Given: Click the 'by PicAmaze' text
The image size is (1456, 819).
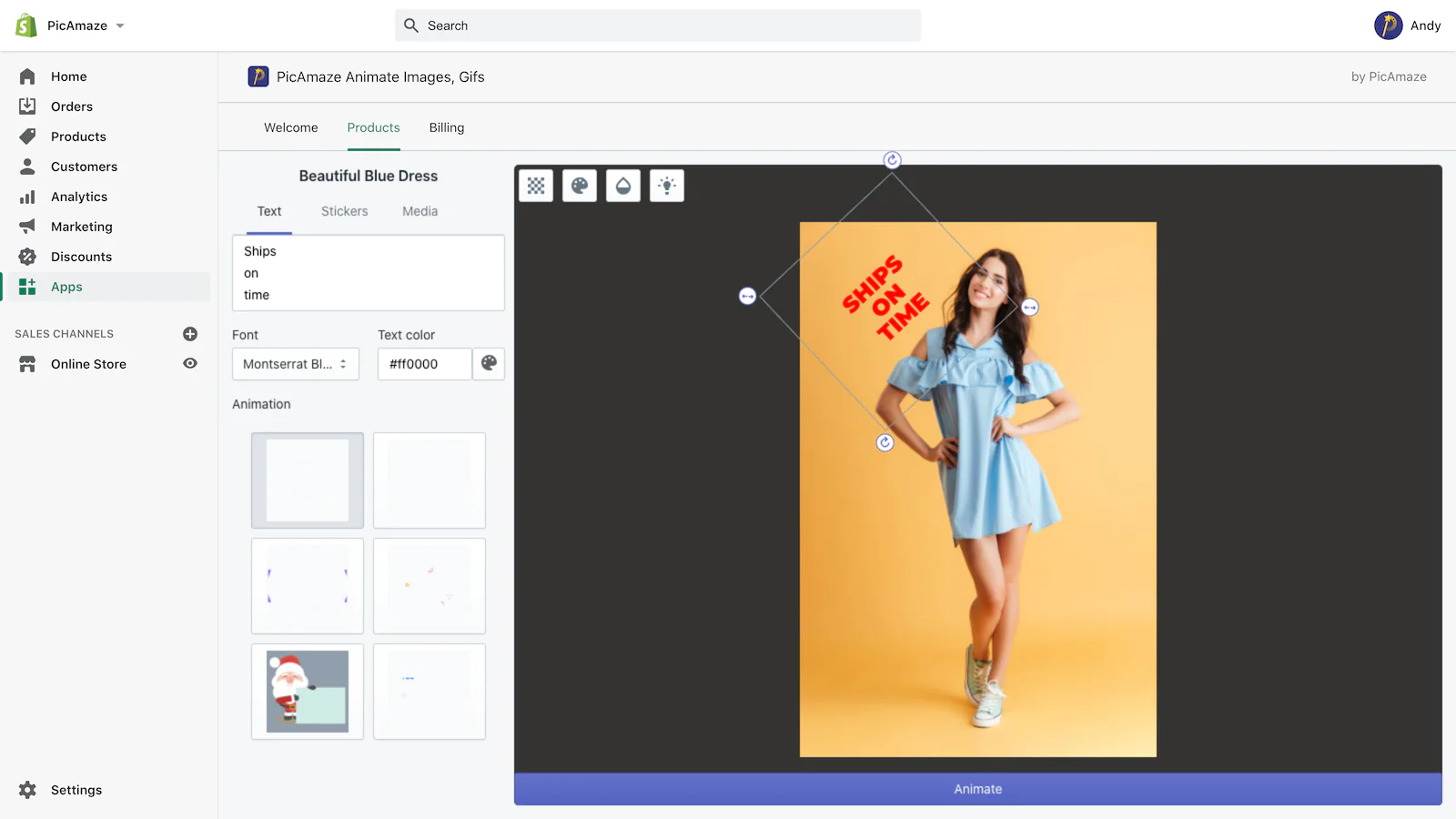Looking at the screenshot, I should [x=1389, y=76].
